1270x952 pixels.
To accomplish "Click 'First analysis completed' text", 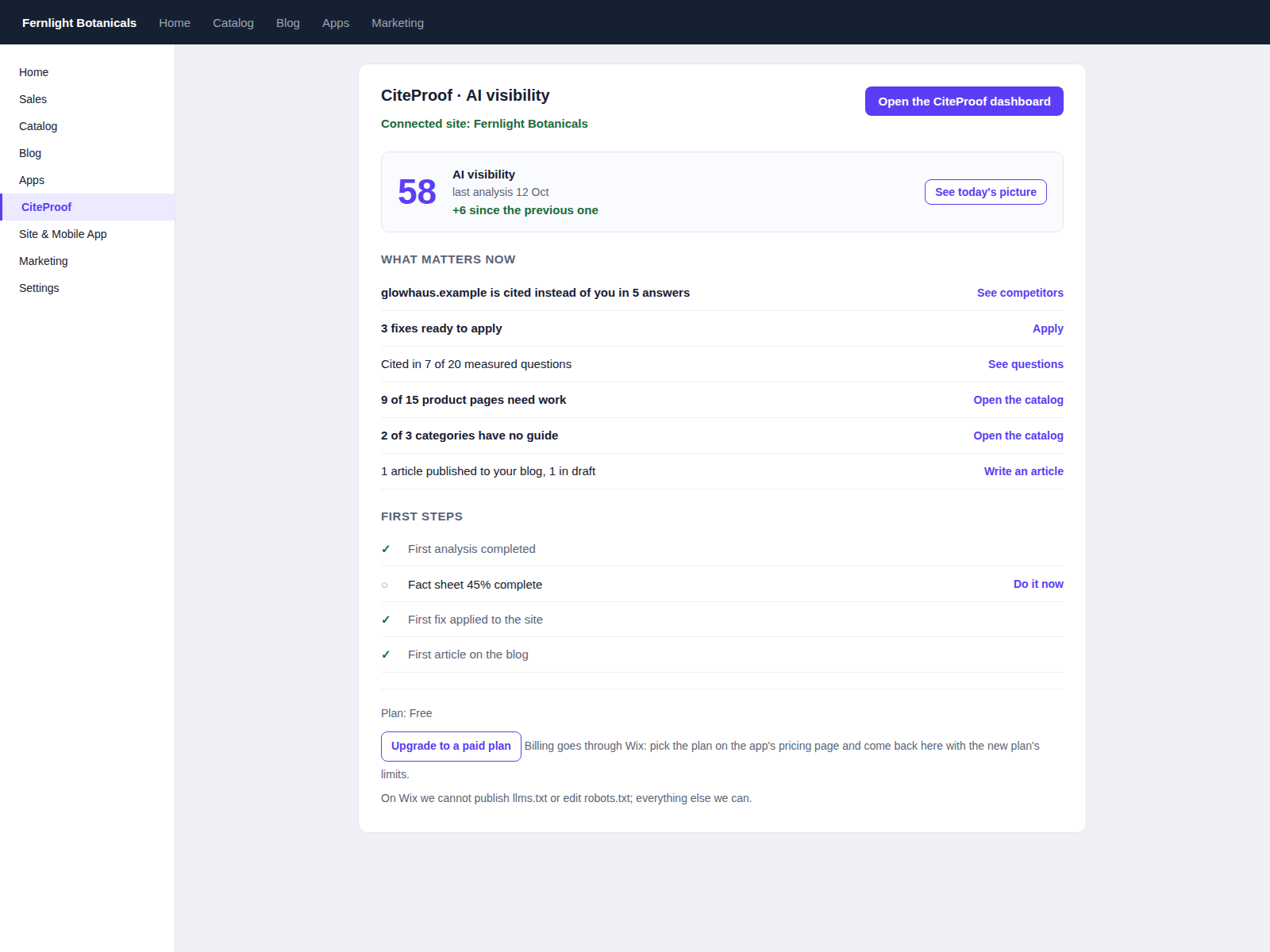I will [471, 549].
